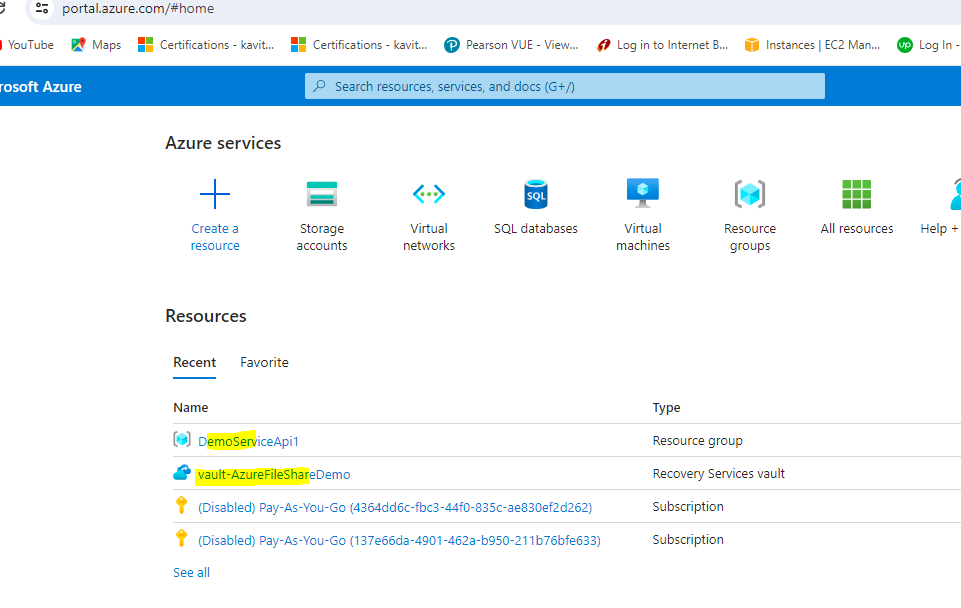Click the Storage accounts label
This screenshot has width=961, height=608.
tap(322, 237)
